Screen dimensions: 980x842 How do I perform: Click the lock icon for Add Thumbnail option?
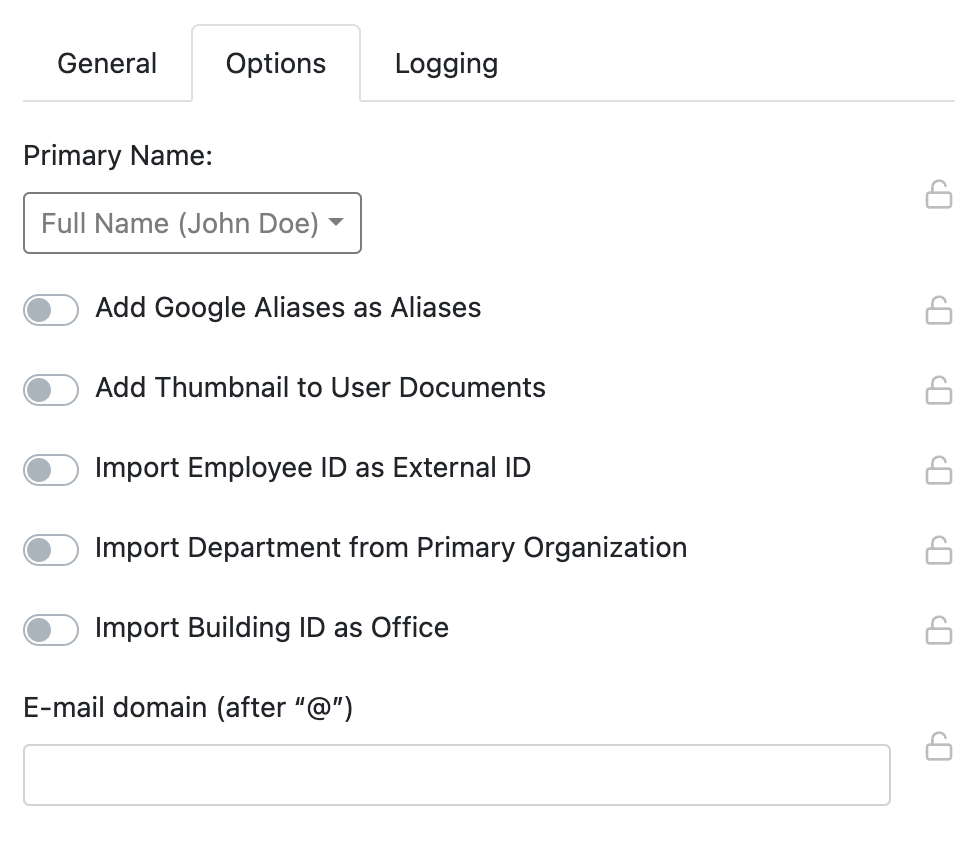click(x=939, y=390)
